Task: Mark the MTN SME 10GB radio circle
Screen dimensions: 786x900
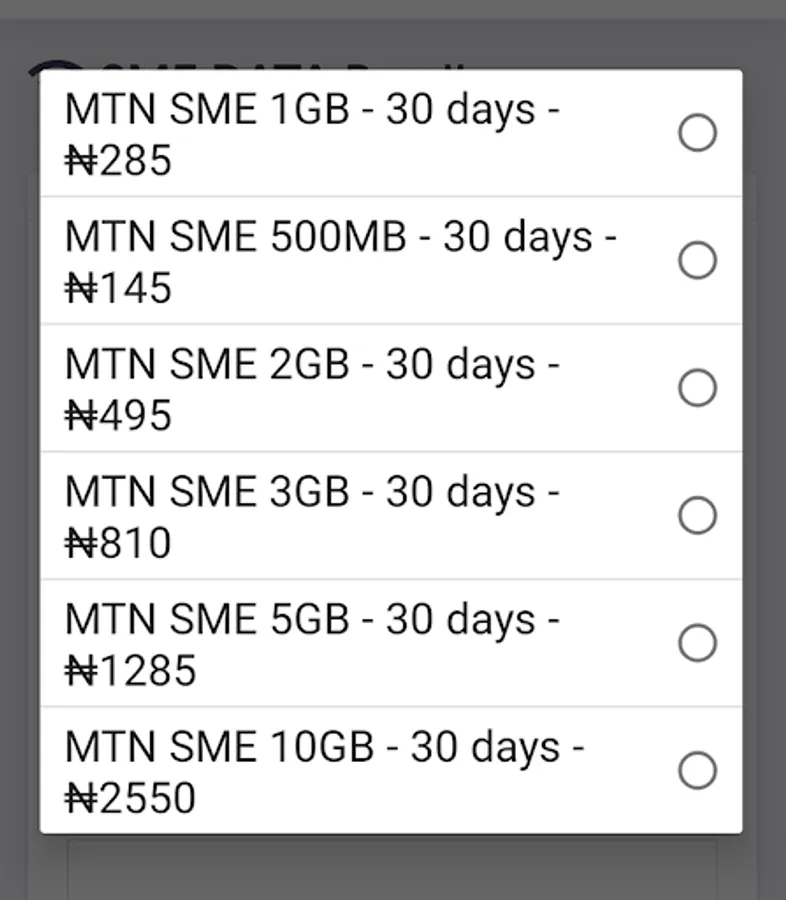Action: pyautogui.click(x=697, y=771)
